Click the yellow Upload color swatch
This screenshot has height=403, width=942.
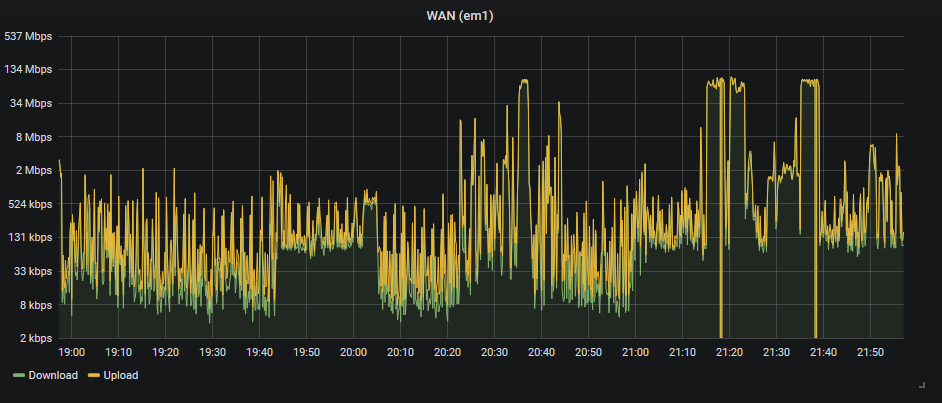94,375
